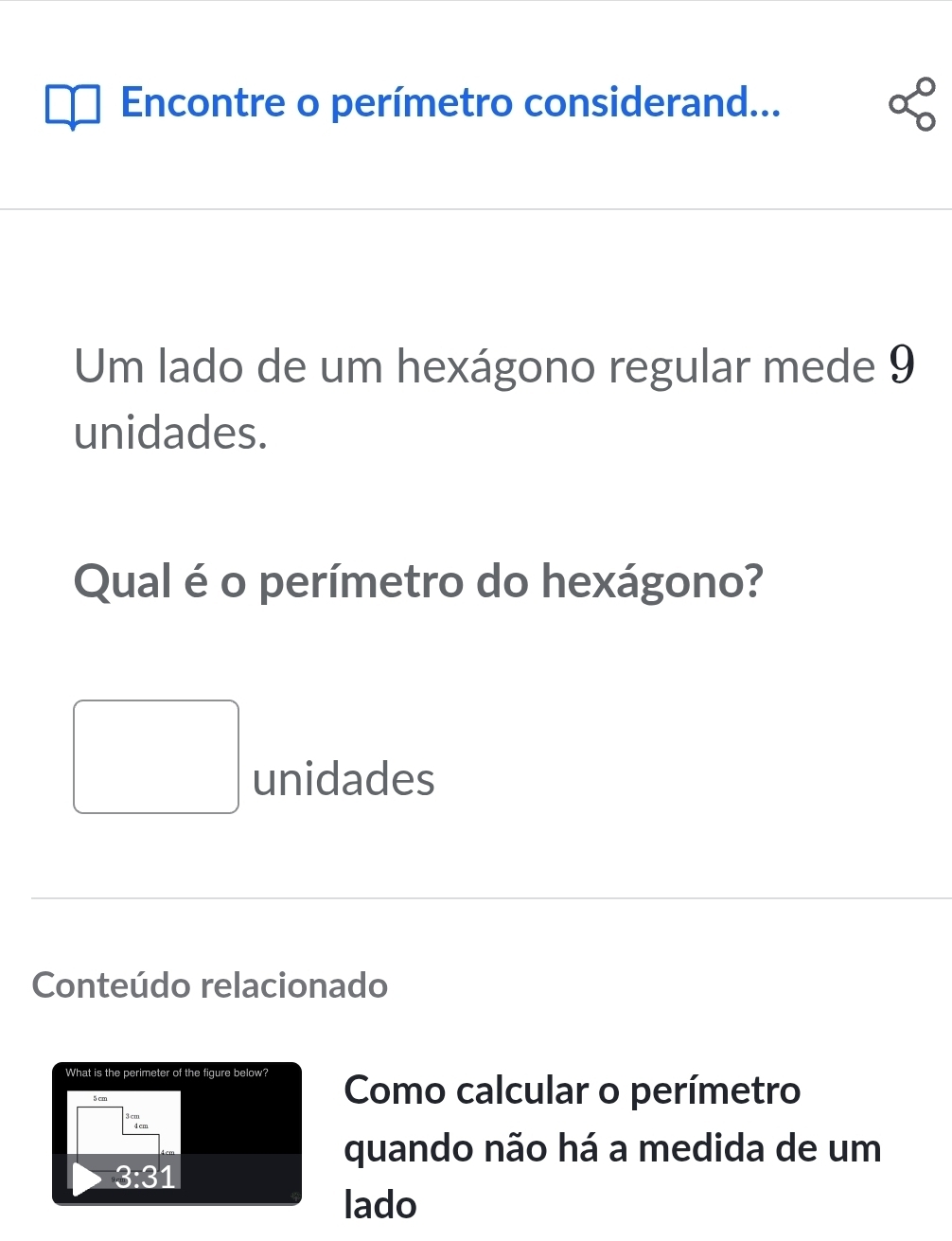Click the open book exercise icon

pos(73,105)
